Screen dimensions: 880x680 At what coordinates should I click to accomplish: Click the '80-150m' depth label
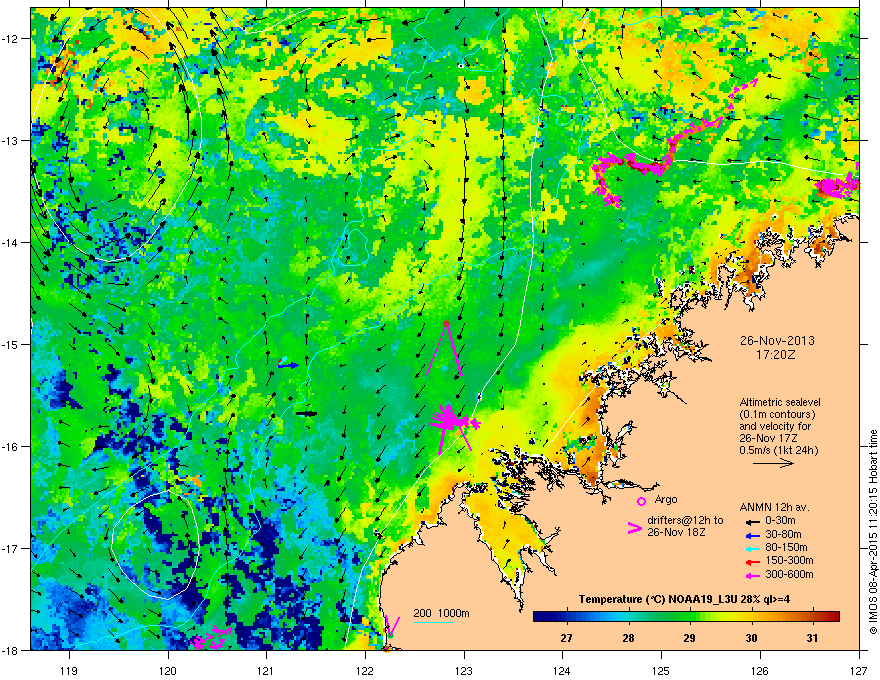786,548
